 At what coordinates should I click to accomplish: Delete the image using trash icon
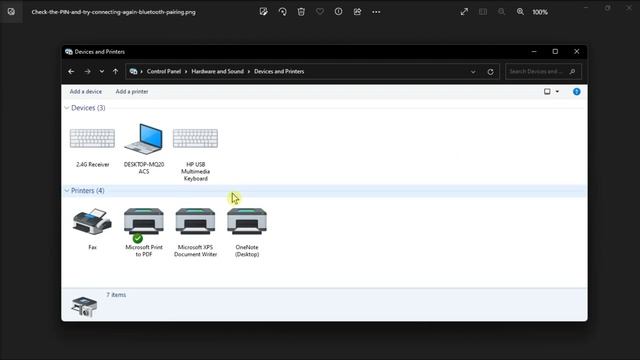click(301, 12)
